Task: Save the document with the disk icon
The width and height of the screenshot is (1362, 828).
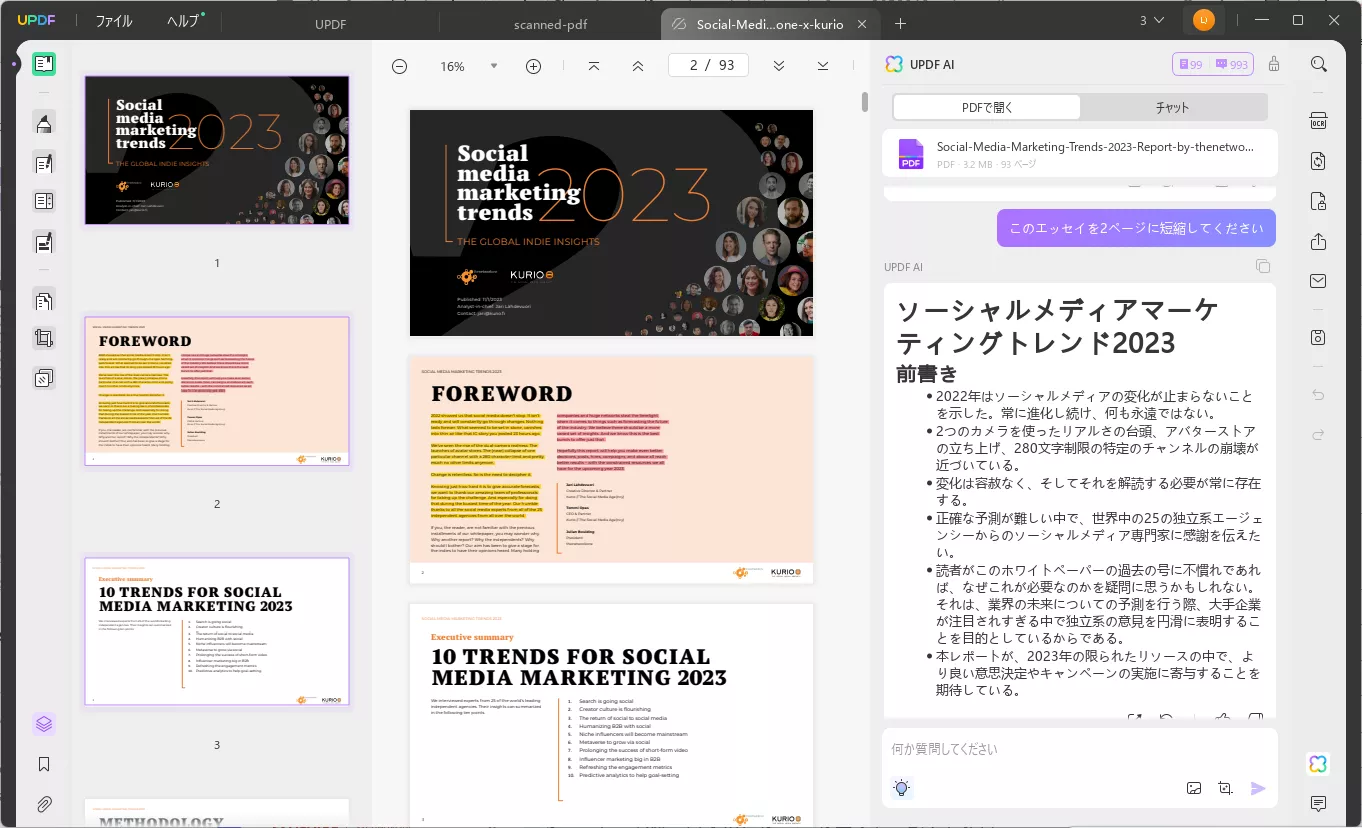Action: coord(1318,338)
